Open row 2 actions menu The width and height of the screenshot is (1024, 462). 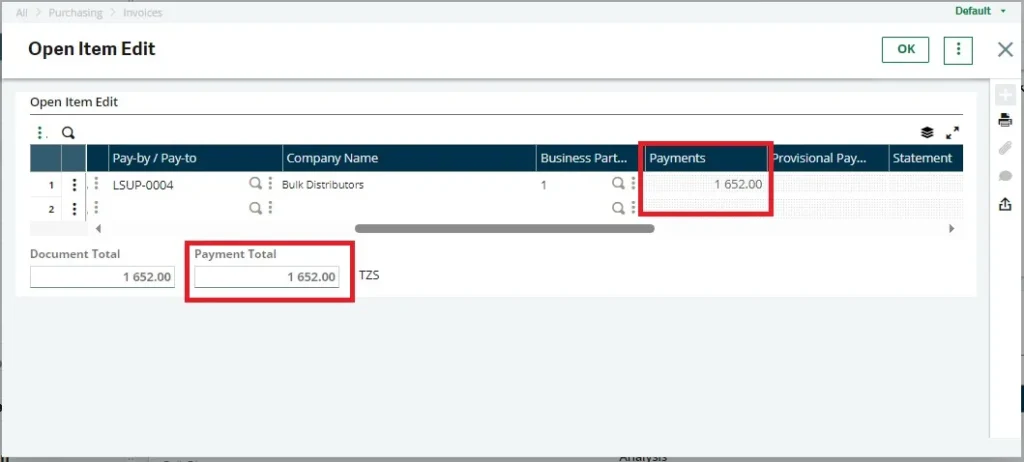pyautogui.click(x=74, y=208)
